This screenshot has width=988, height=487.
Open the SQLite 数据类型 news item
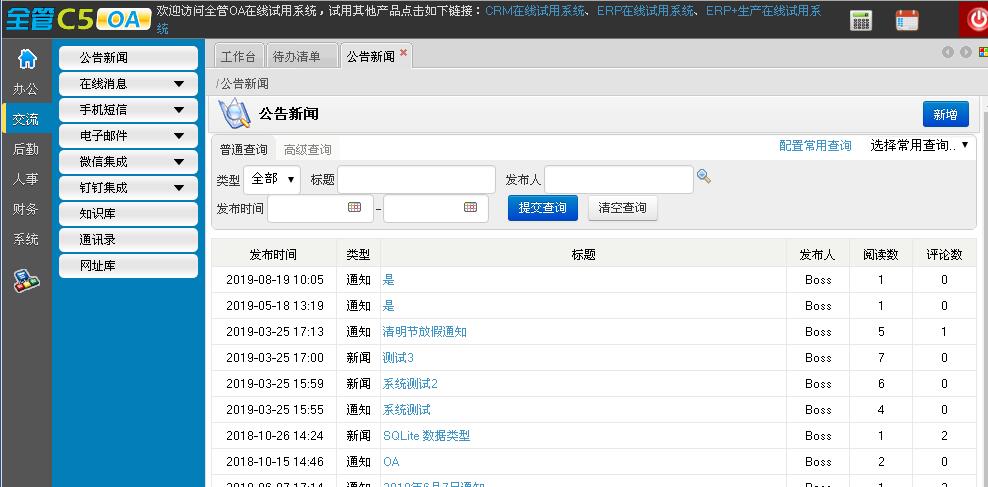(x=427, y=436)
